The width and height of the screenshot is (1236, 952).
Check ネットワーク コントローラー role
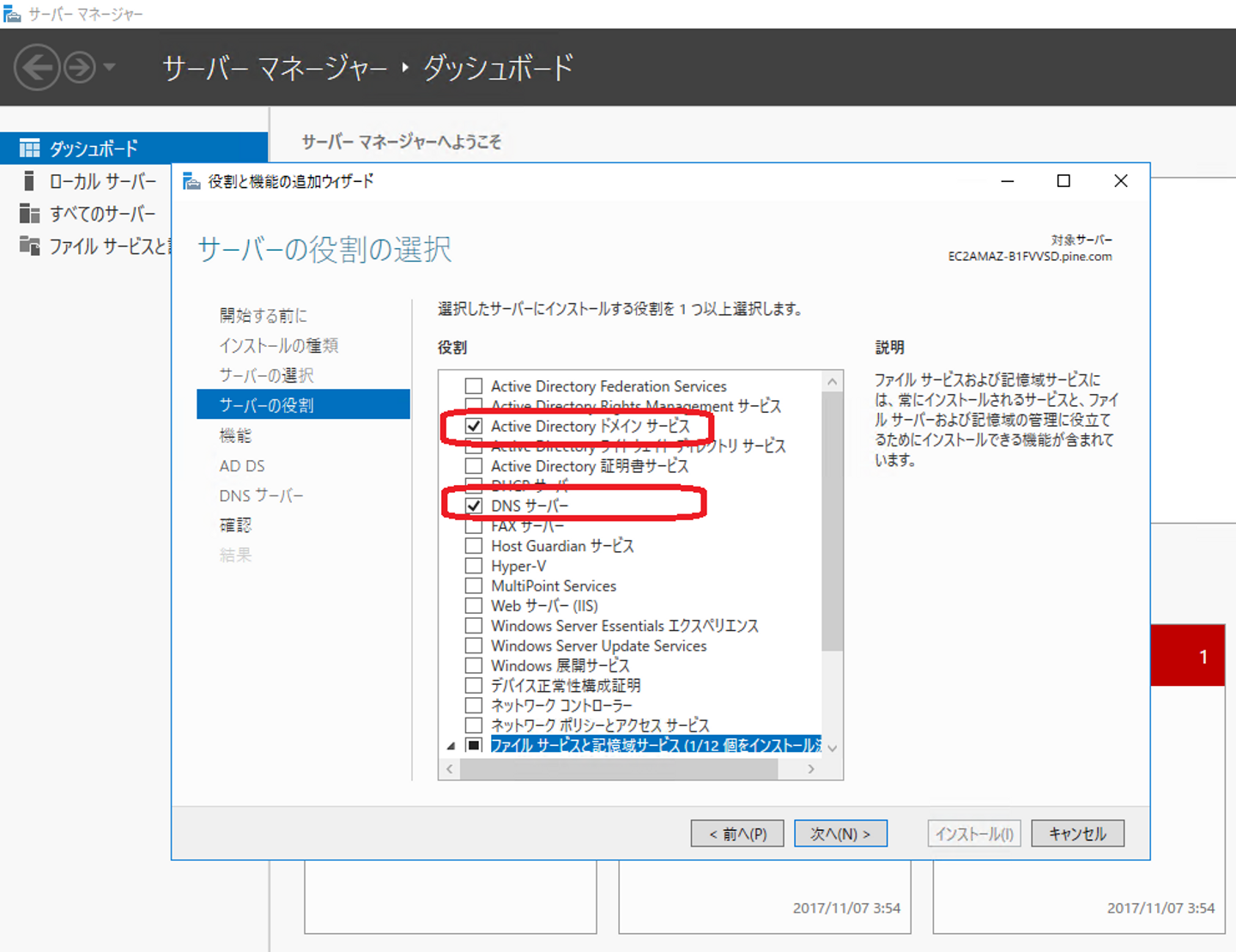tap(474, 706)
